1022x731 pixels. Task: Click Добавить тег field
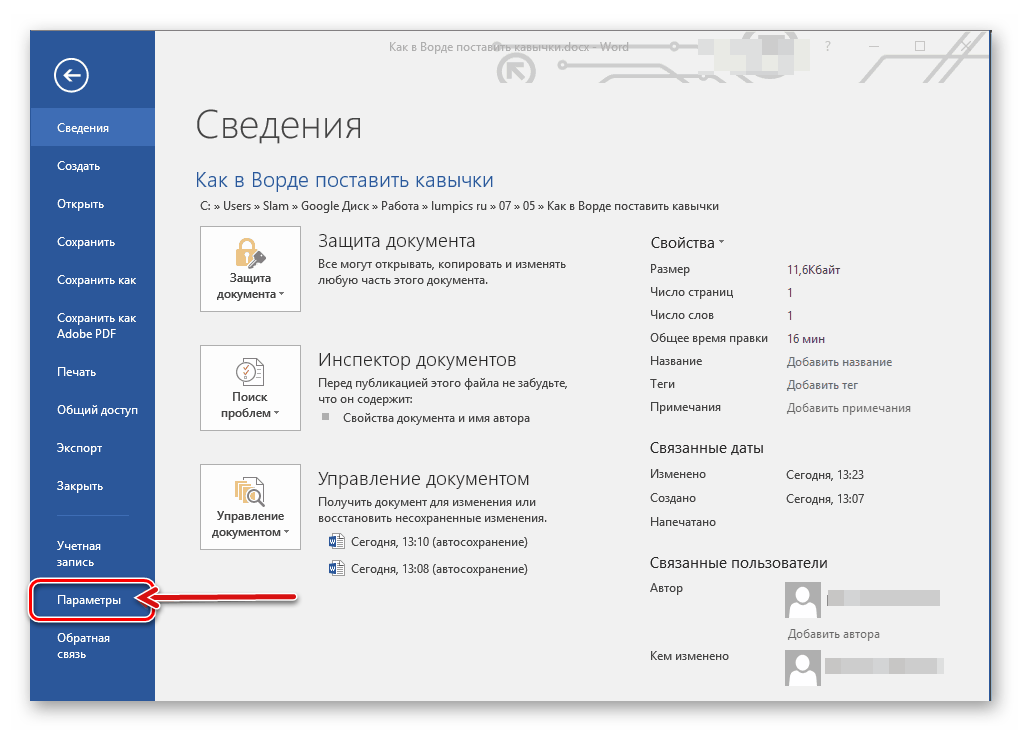click(822, 384)
